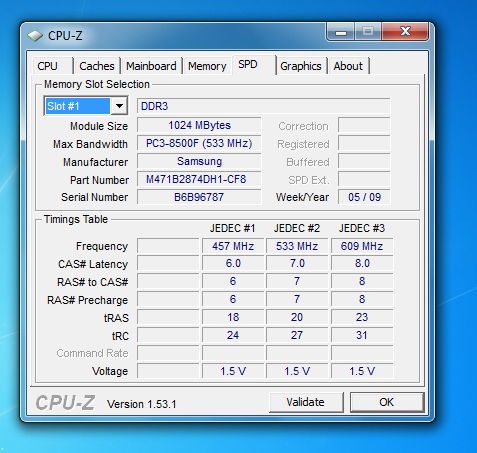Click tRAS value 20
Screen dimensions: 477x453
tap(297, 317)
